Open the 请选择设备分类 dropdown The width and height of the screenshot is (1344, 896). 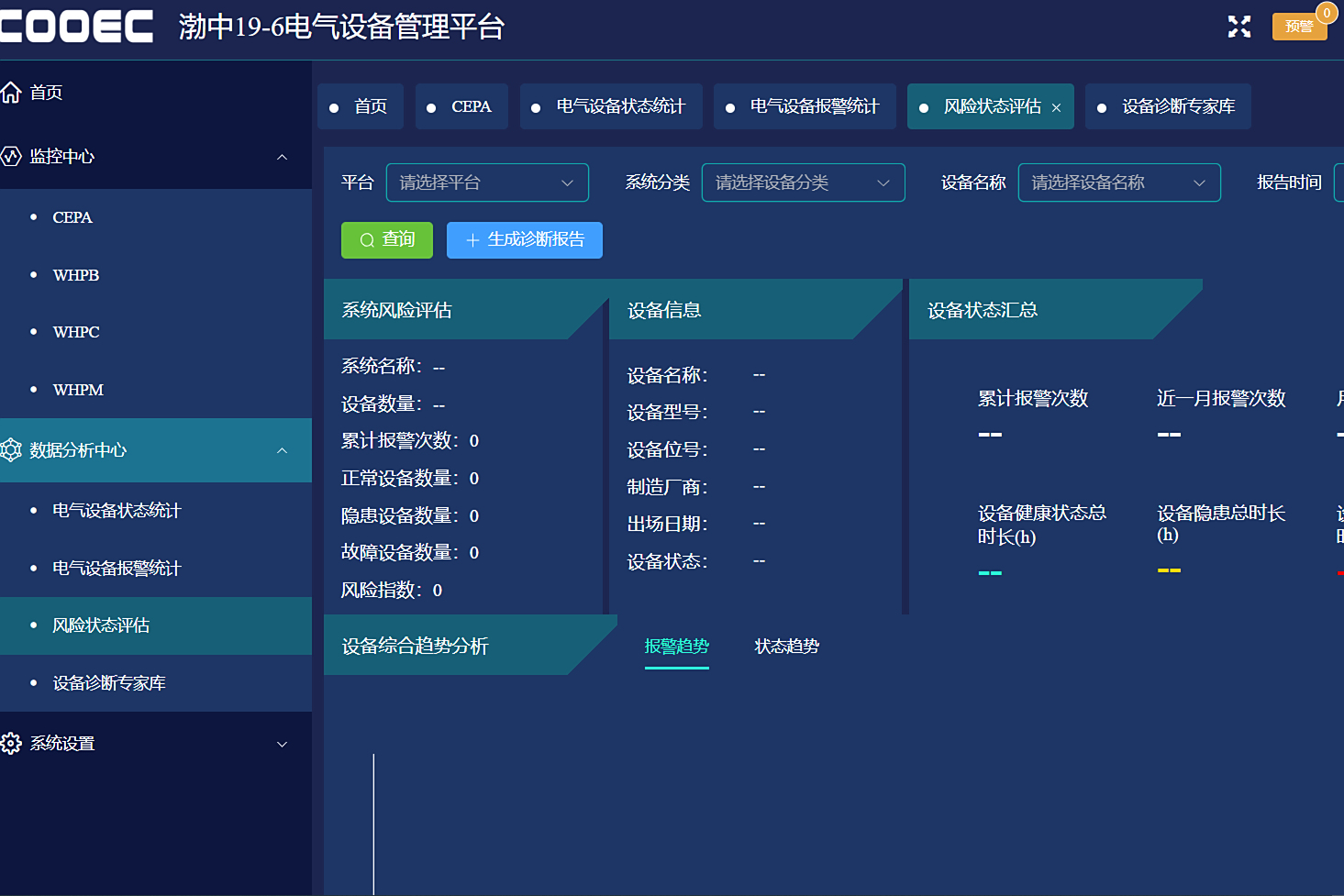tap(803, 183)
